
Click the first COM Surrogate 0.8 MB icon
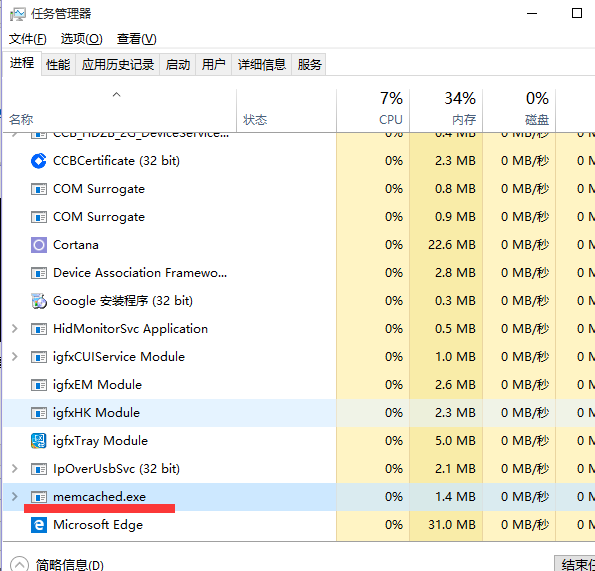coord(39,189)
